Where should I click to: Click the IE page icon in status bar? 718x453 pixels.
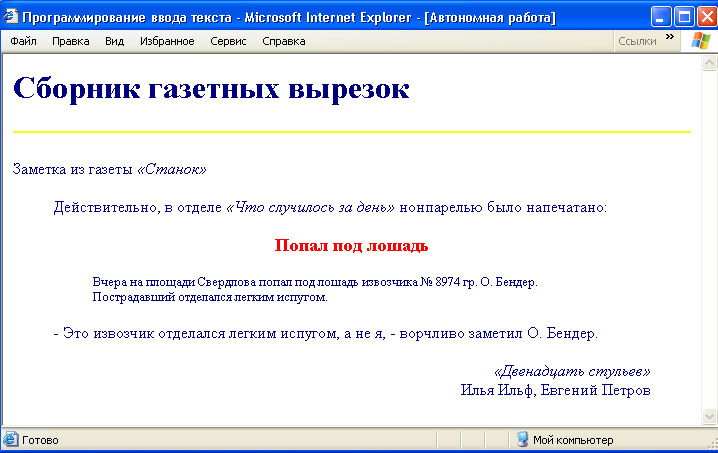click(10, 439)
